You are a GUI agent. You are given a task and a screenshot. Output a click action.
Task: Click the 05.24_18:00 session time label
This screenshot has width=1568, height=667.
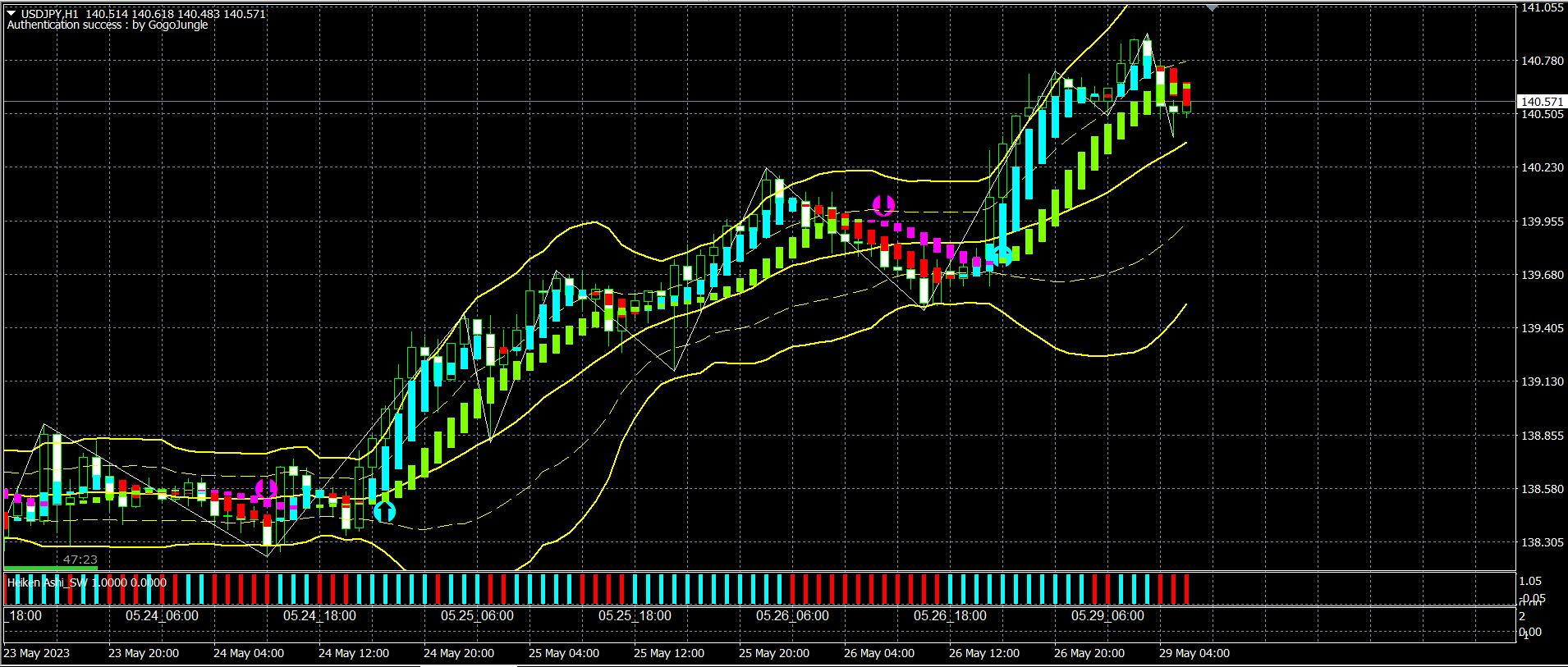(319, 616)
